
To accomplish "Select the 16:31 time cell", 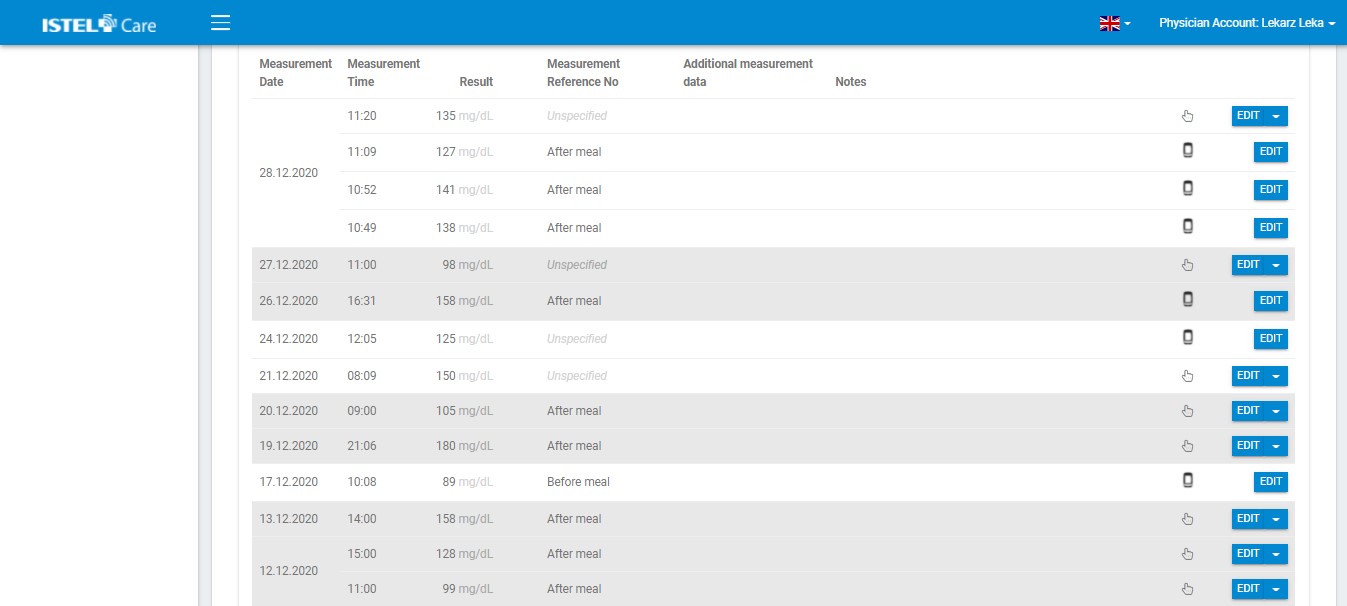I will click(362, 301).
